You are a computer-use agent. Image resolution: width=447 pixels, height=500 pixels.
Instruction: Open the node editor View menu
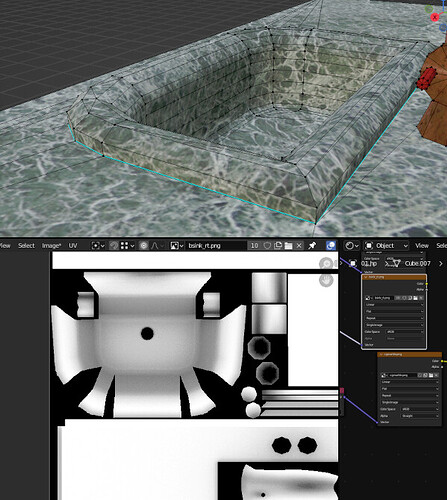tap(422, 246)
